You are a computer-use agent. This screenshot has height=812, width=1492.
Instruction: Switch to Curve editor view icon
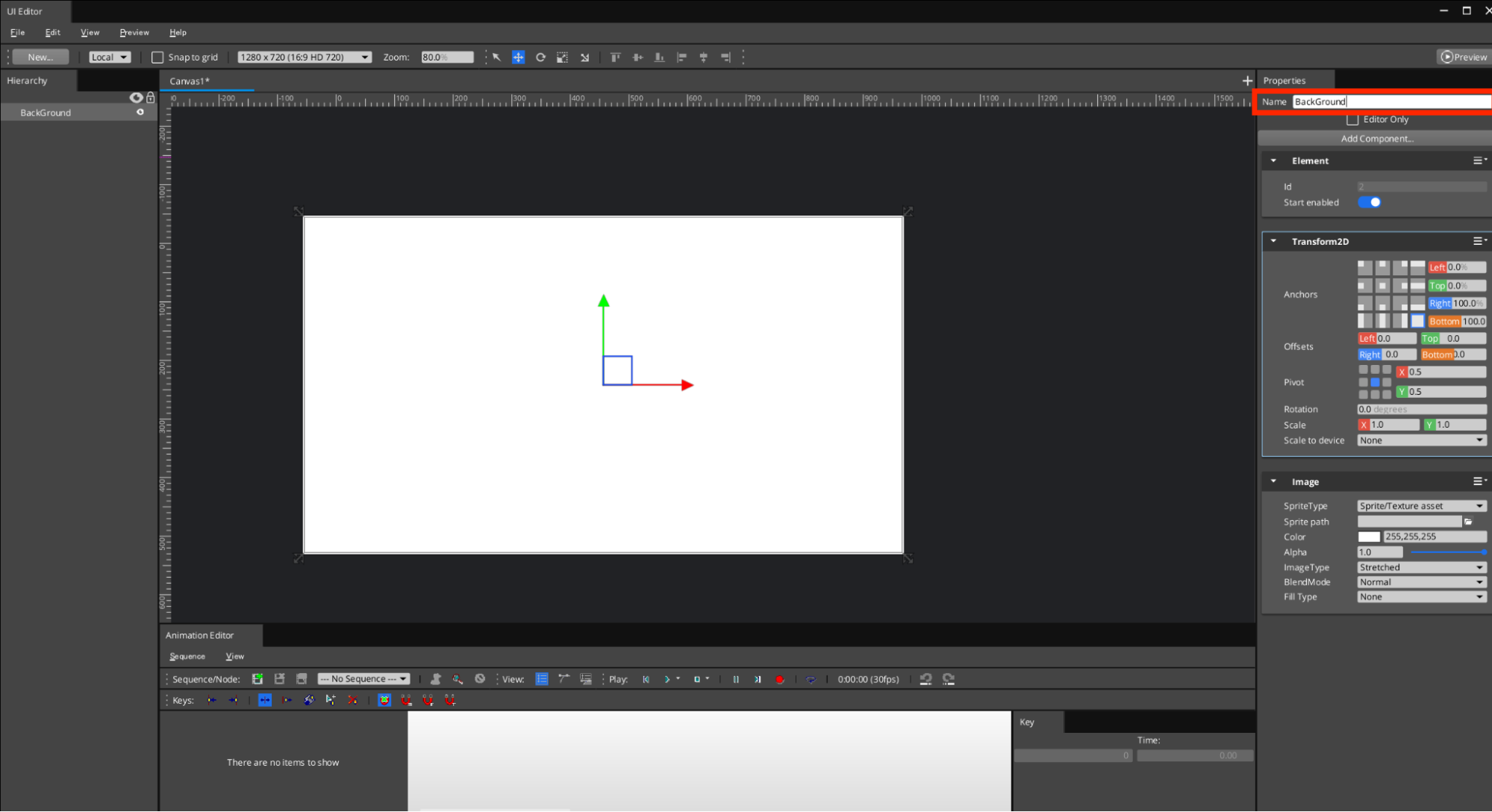564,678
